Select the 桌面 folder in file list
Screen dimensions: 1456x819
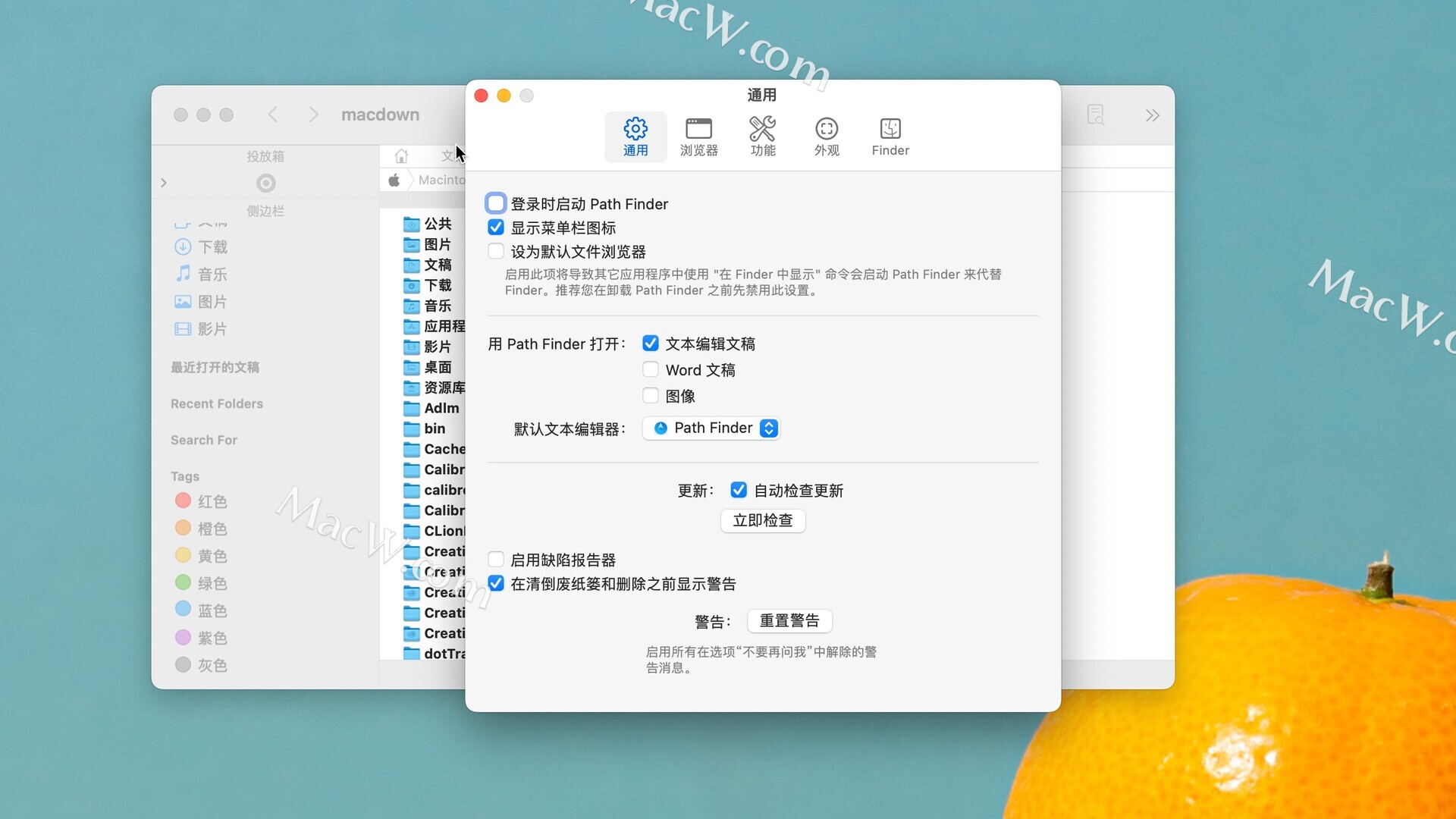coord(428,367)
